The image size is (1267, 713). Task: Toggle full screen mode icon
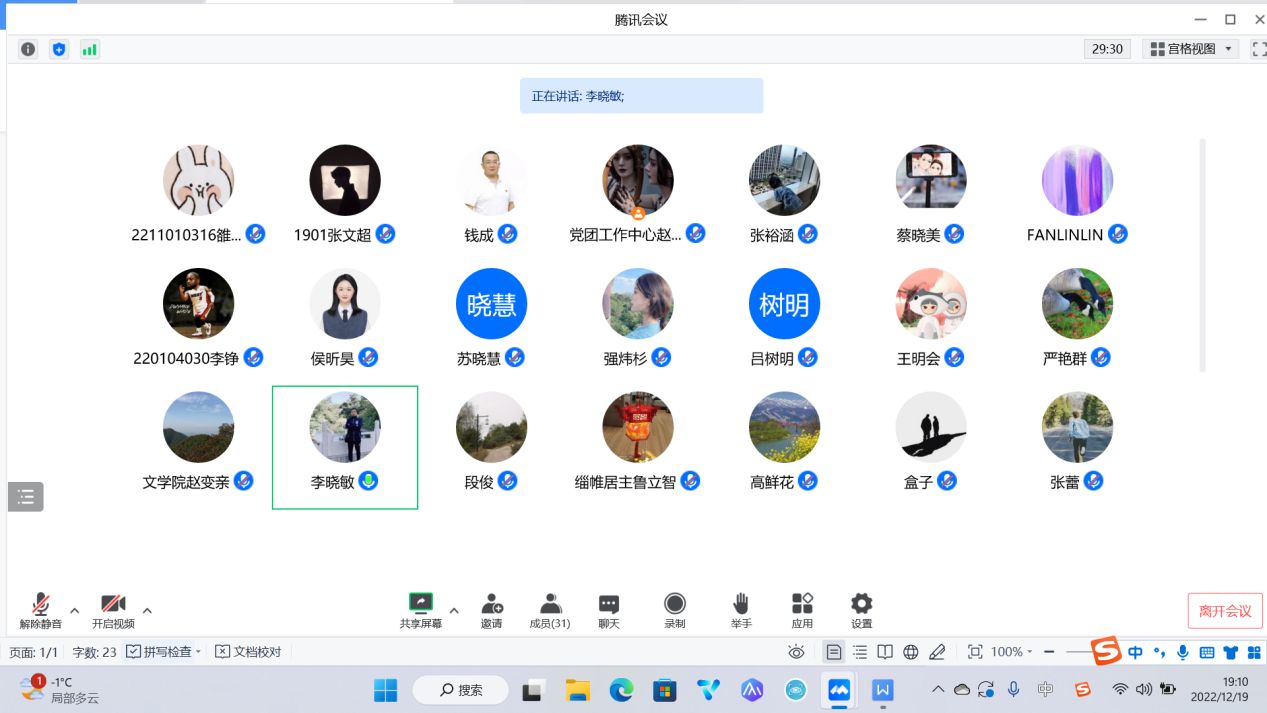click(1258, 49)
